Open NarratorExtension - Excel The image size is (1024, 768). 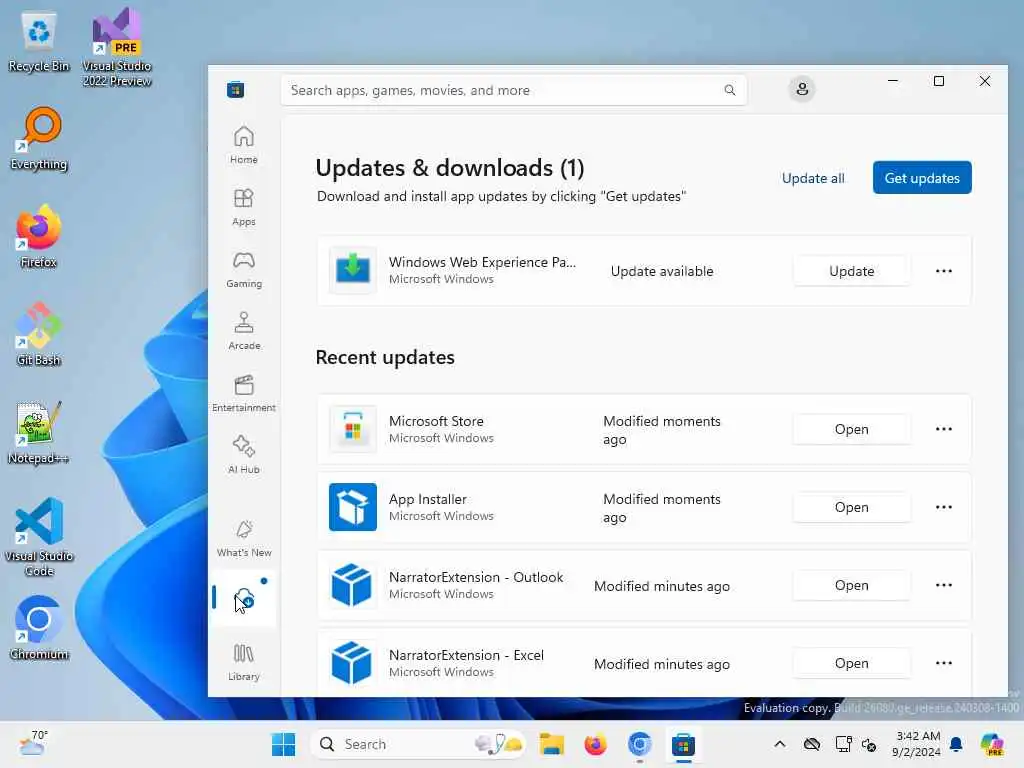pos(852,663)
